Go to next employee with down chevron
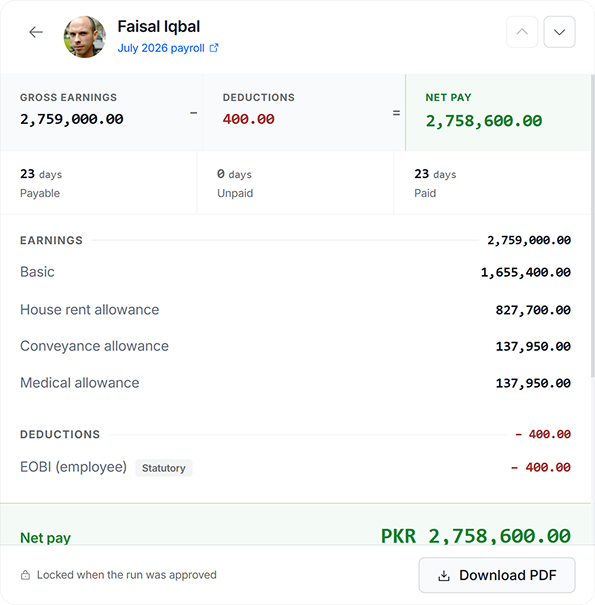Screen dimensions: 595x605 pyautogui.click(x=560, y=32)
